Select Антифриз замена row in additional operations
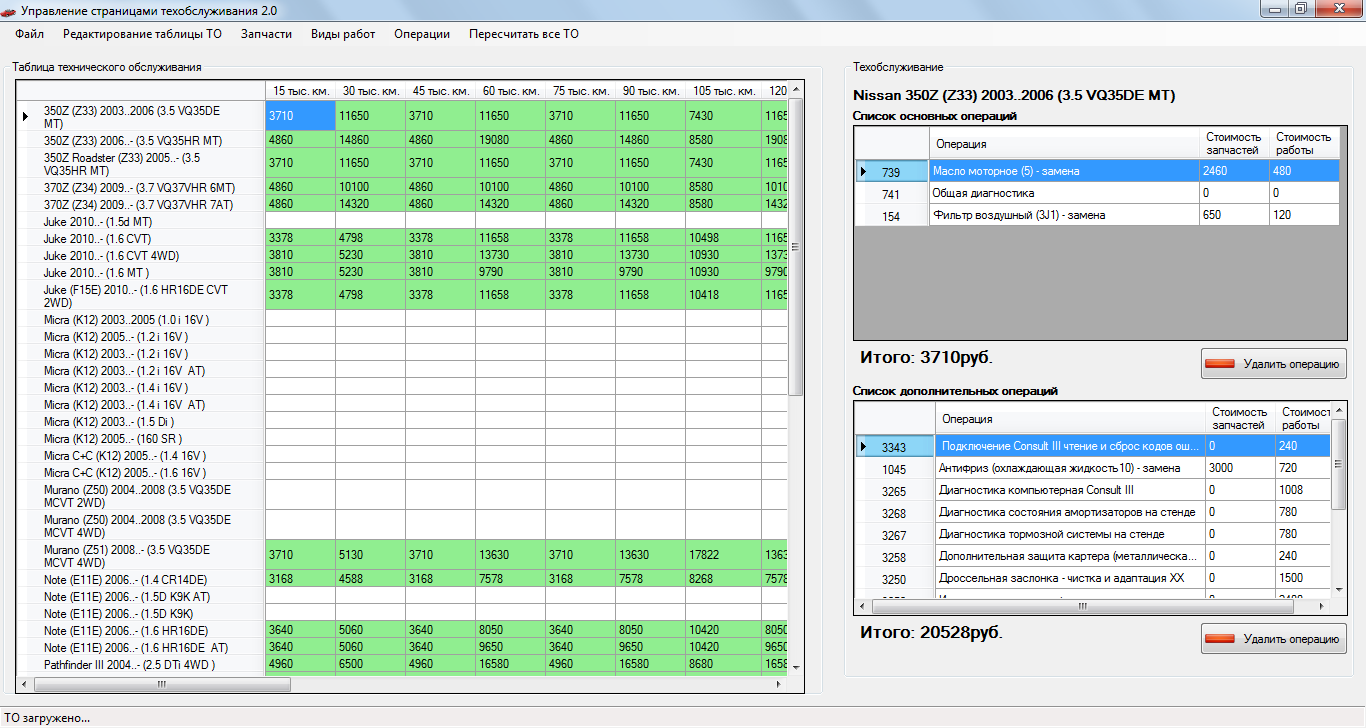1366x728 pixels. pos(1092,468)
